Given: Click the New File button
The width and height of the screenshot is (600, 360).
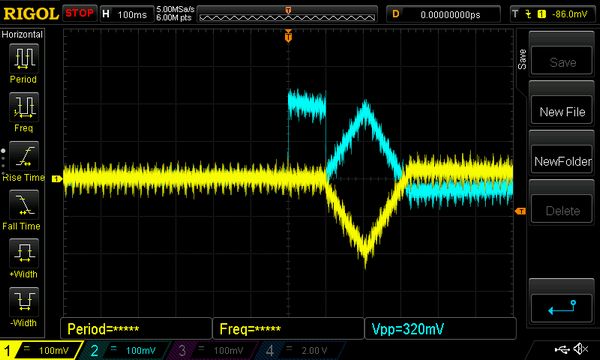Looking at the screenshot, I should coord(562,112).
